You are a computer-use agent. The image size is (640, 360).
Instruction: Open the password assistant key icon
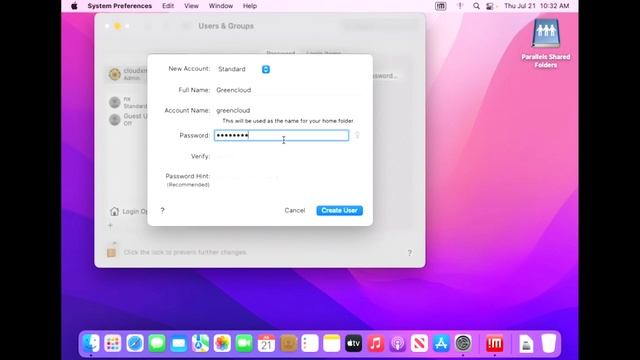tap(357, 135)
